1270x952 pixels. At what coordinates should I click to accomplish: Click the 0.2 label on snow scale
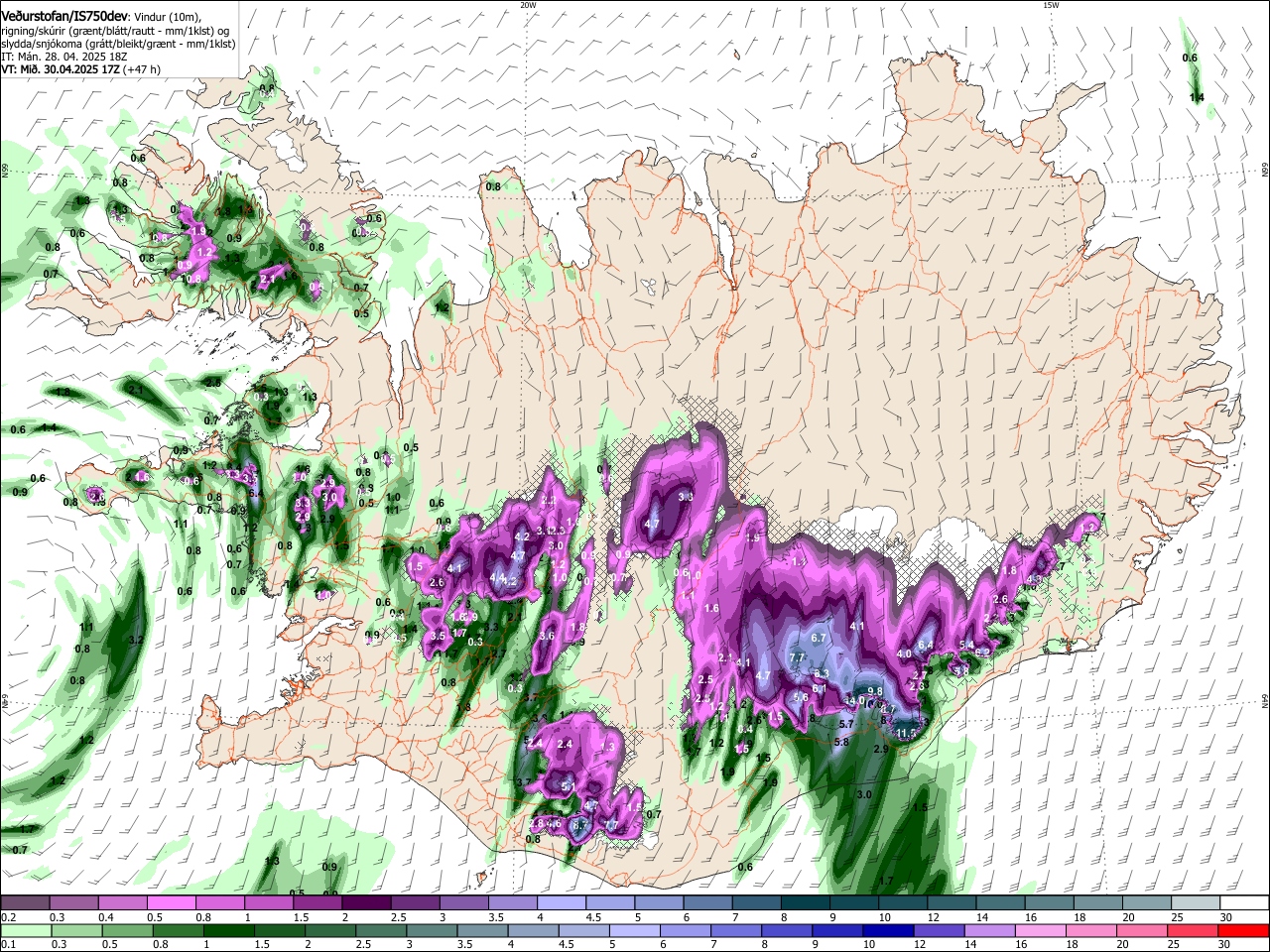pos(8,917)
